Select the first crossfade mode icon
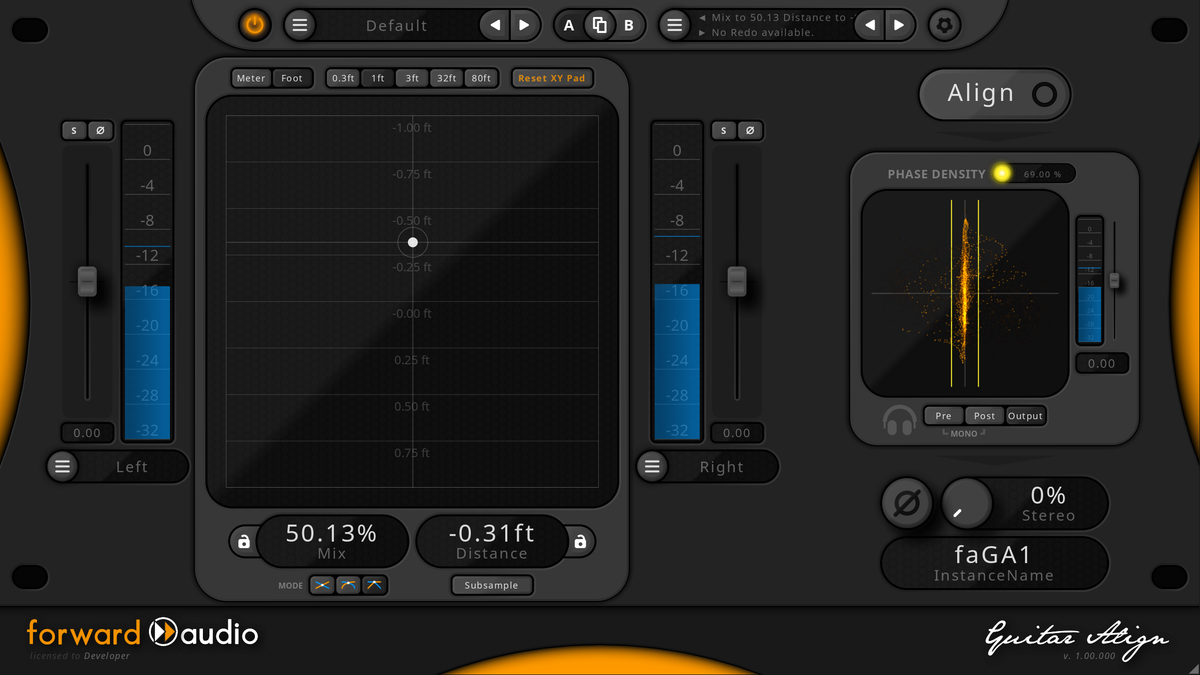 [322, 586]
